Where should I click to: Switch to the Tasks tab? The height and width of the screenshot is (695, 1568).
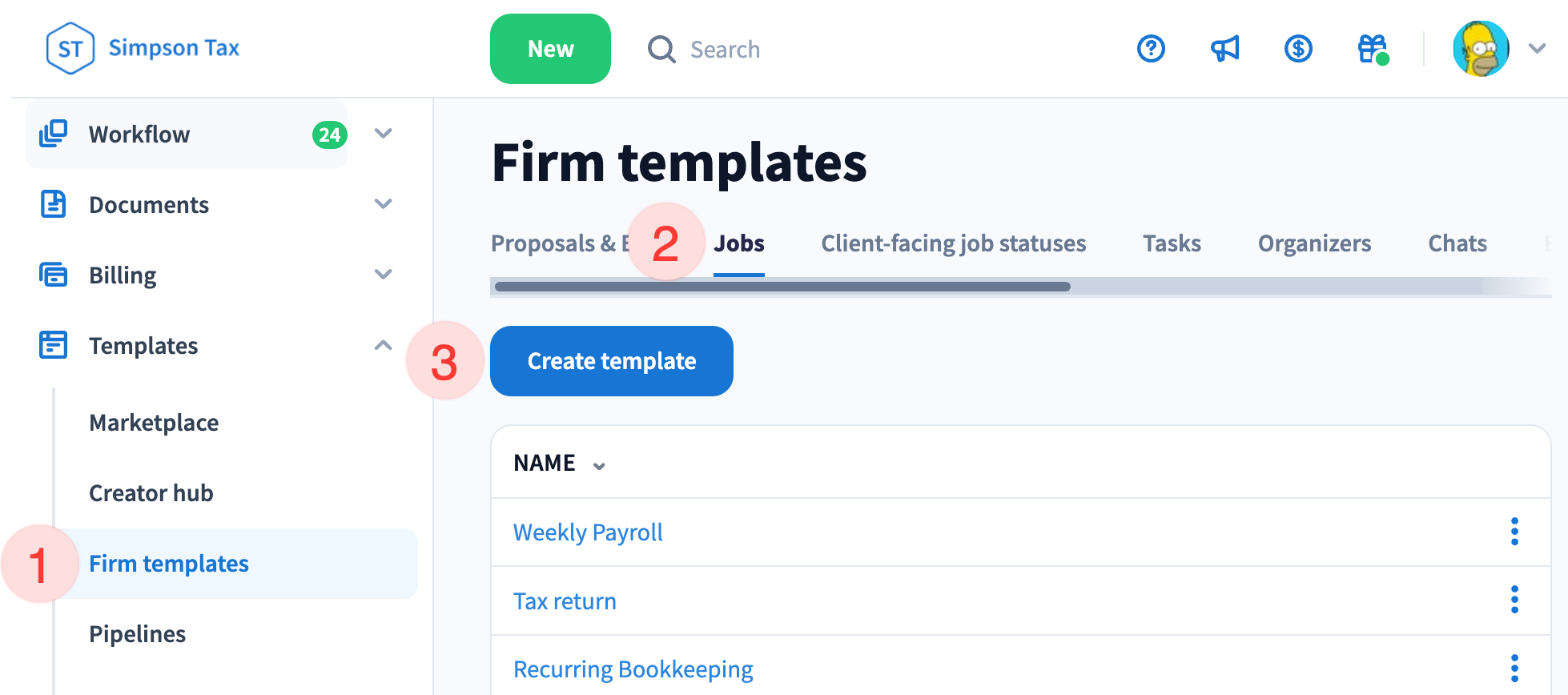click(1172, 243)
